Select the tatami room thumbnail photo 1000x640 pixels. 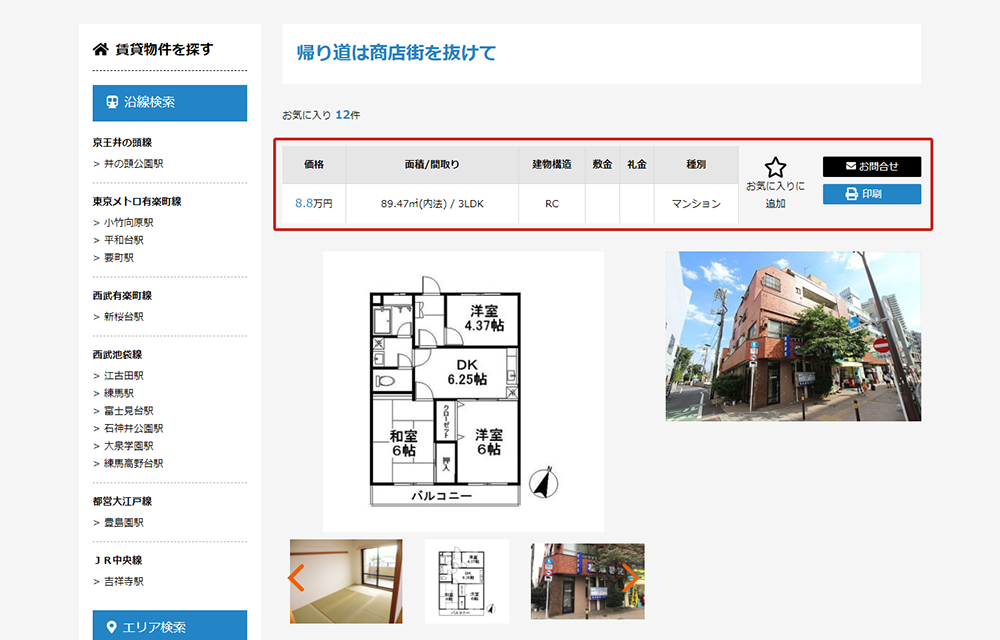point(346,581)
